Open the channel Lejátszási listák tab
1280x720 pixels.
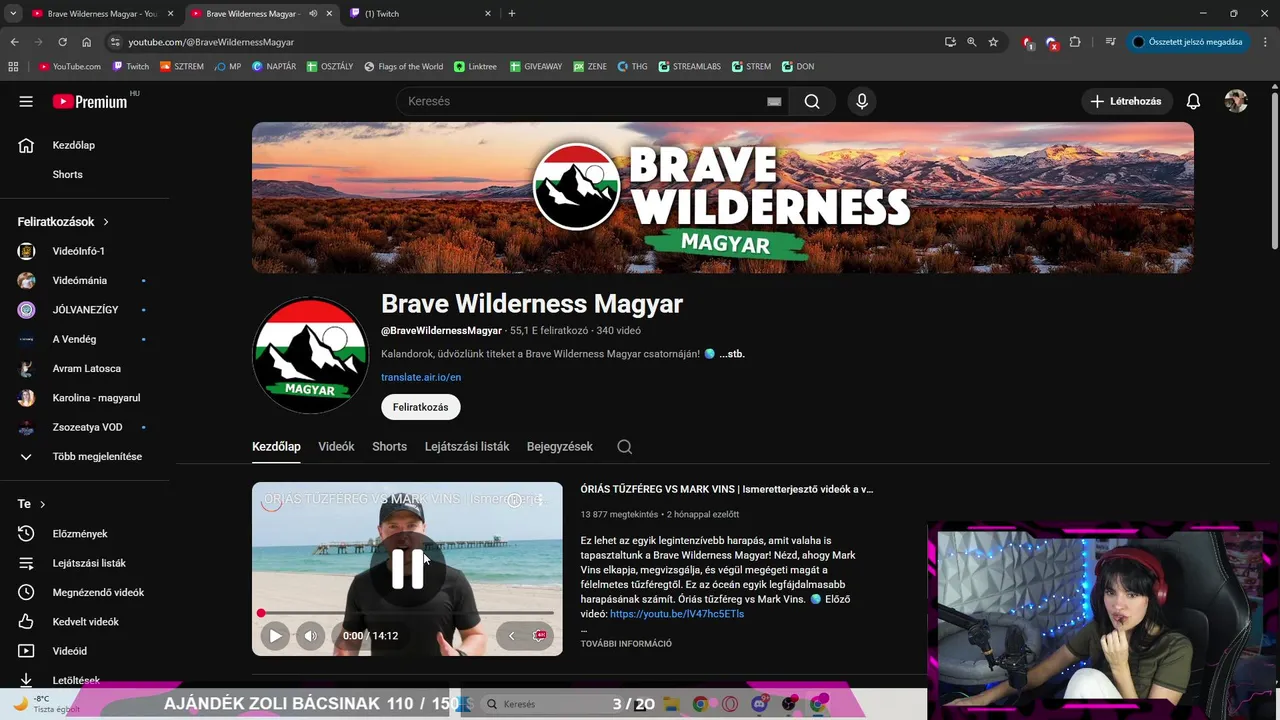(467, 447)
